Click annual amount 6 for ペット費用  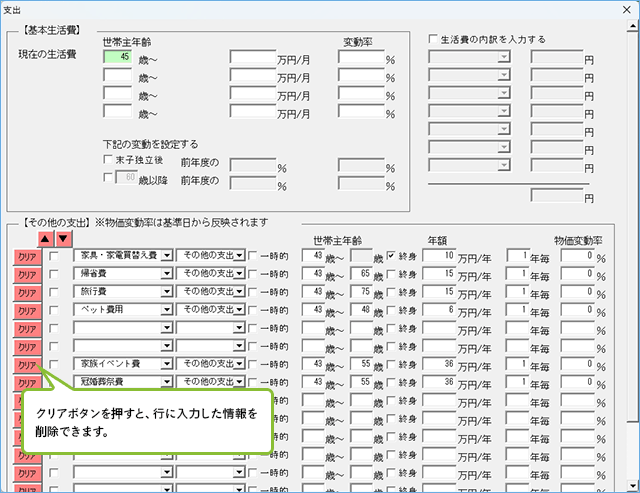point(439,309)
